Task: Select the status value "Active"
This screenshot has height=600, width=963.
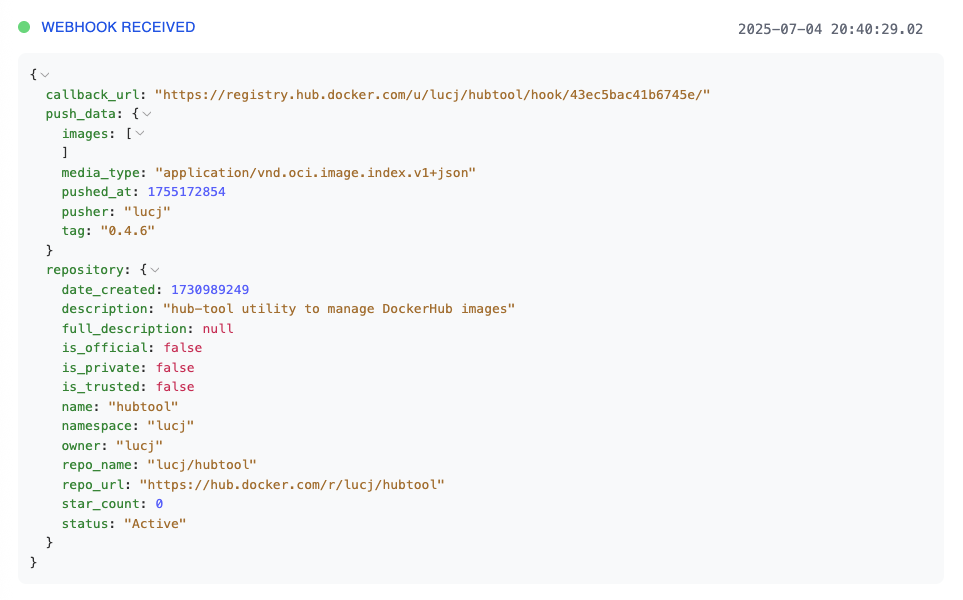Action: click(x=155, y=524)
